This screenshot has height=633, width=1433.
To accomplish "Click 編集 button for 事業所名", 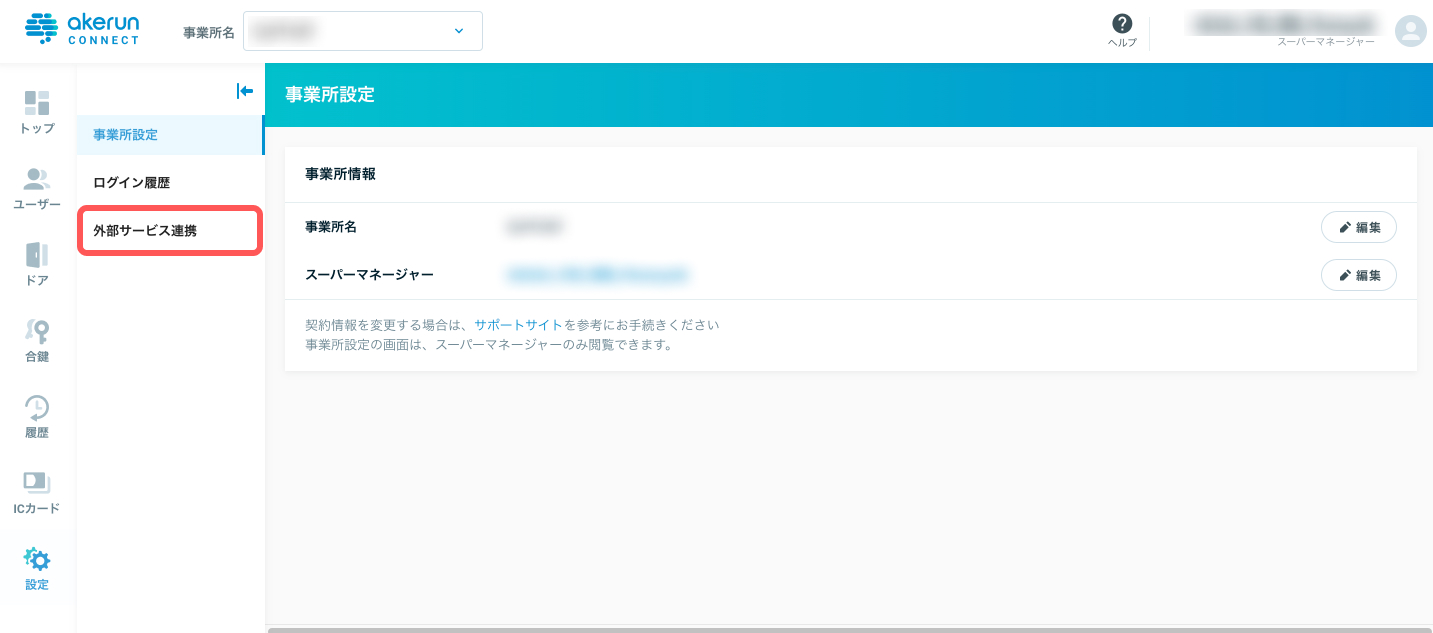I will coord(1358,227).
